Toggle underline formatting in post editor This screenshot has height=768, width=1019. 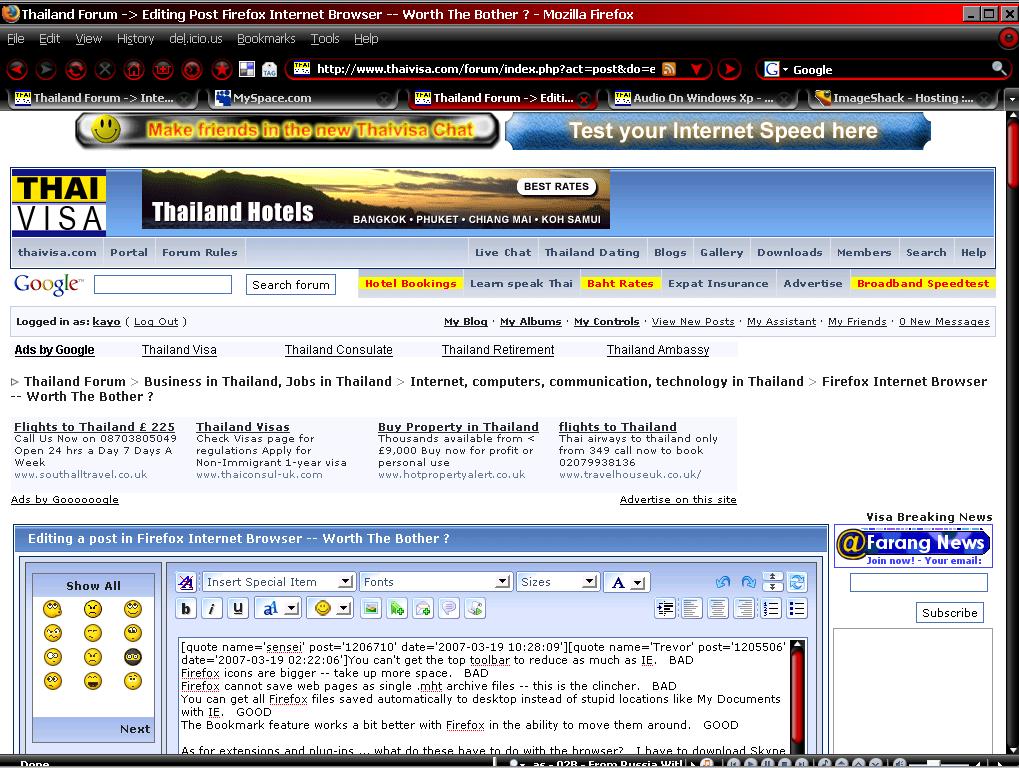point(238,609)
